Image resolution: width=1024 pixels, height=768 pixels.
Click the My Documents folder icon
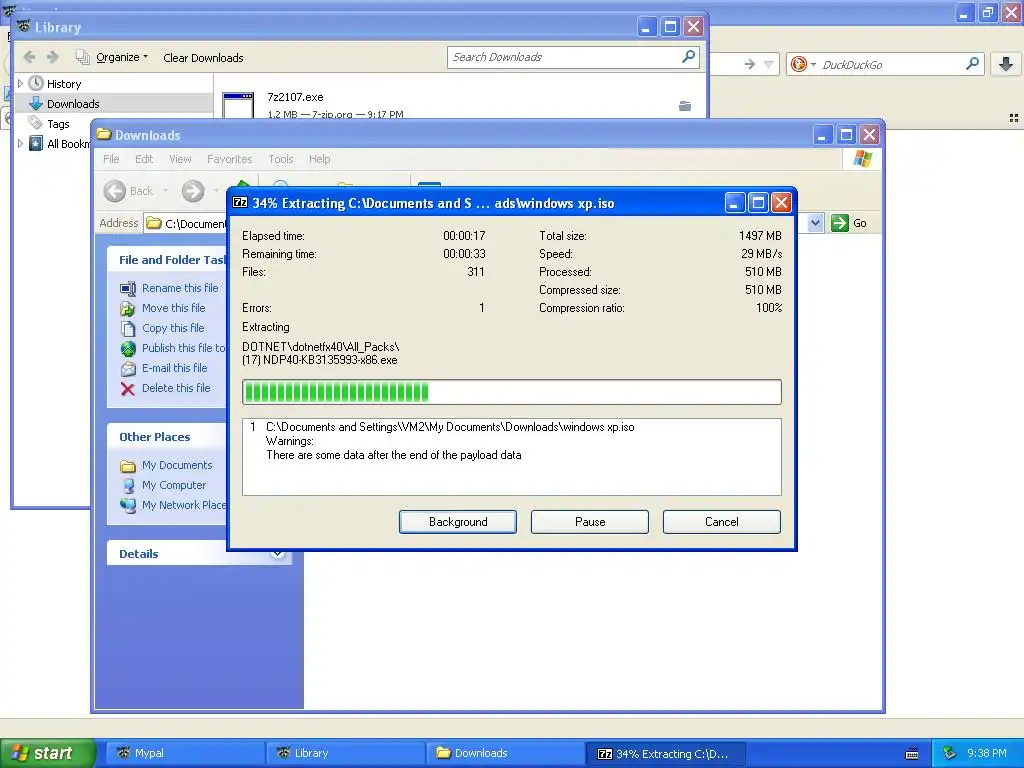128,466
